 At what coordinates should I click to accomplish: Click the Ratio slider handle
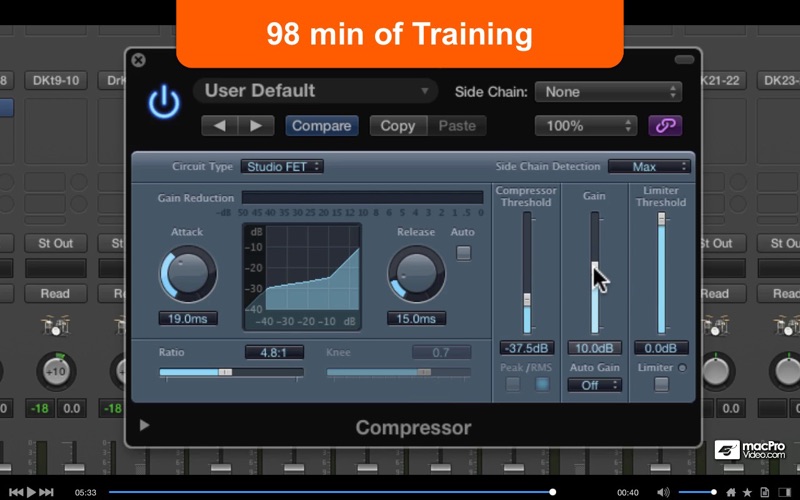[x=225, y=372]
